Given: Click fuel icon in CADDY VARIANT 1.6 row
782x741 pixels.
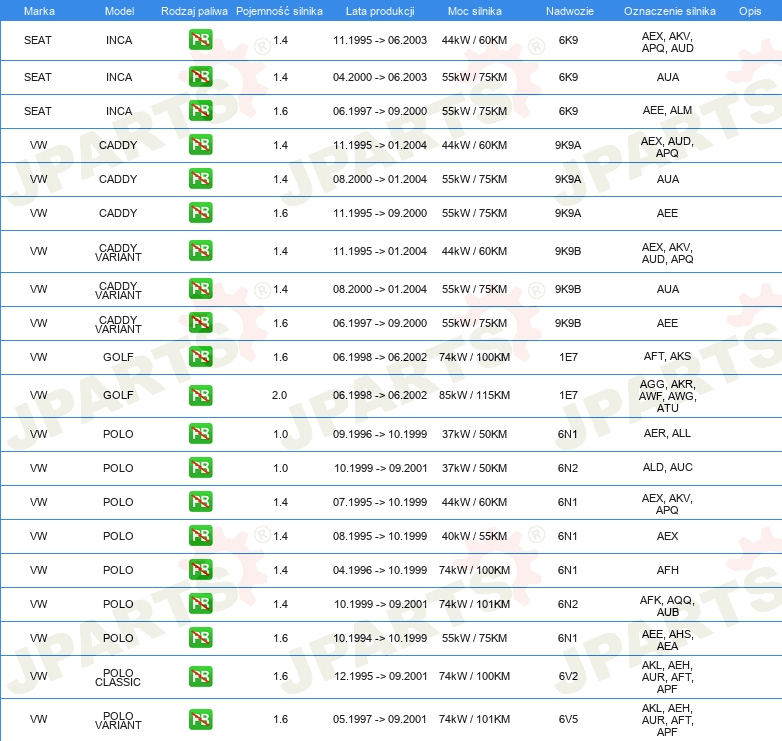Looking at the screenshot, I should pyautogui.click(x=200, y=323).
